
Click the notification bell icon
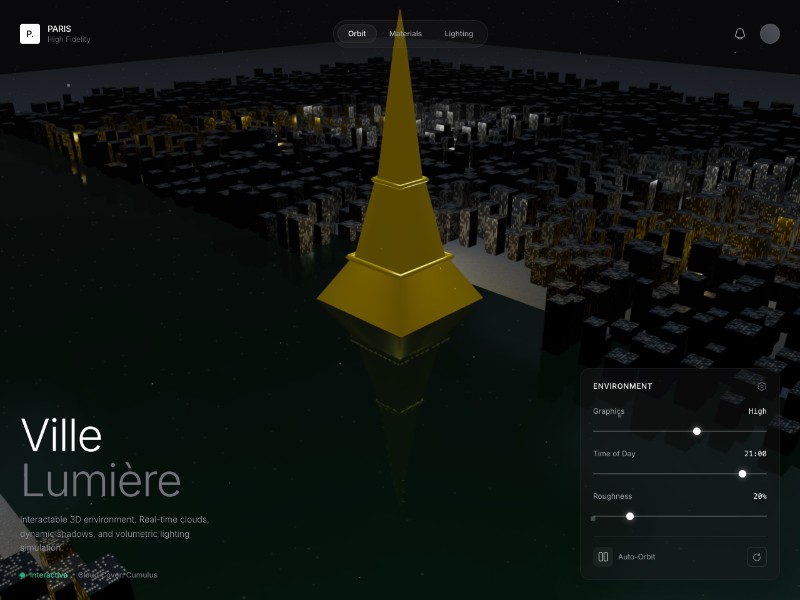(740, 33)
